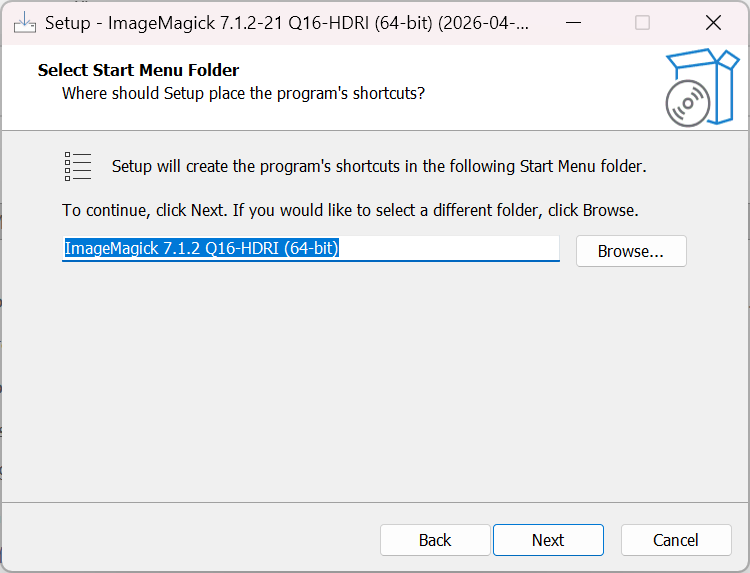Click into the Start Menu folder field

310,249
